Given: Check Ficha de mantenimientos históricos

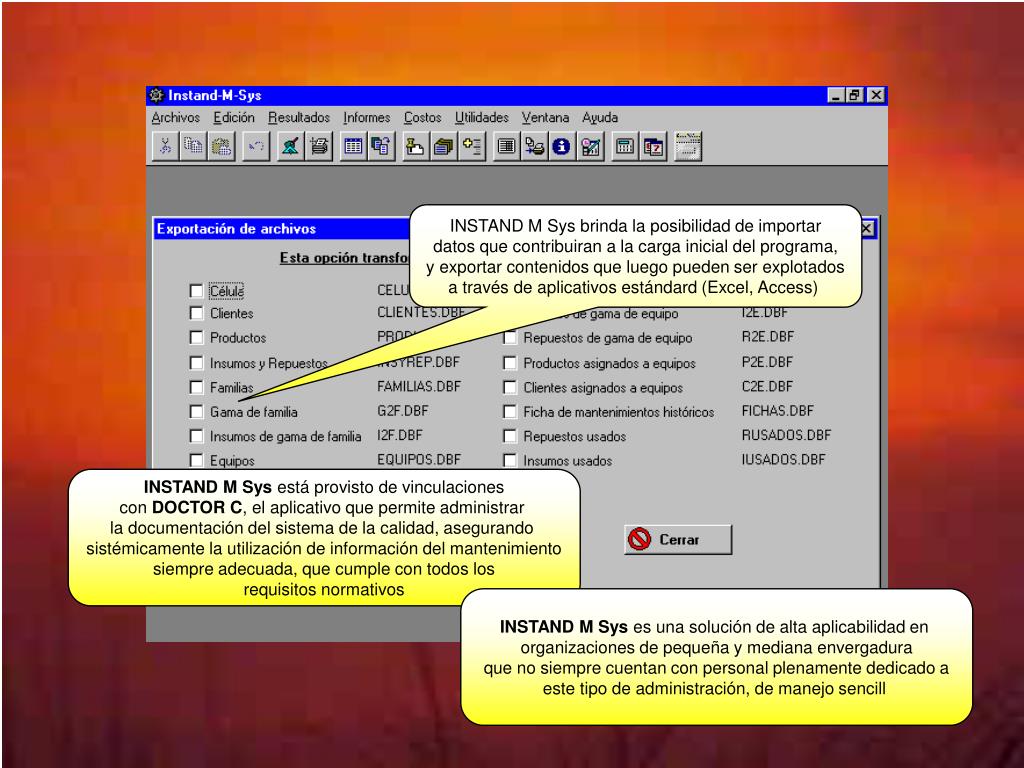Looking at the screenshot, I should click(x=509, y=412).
